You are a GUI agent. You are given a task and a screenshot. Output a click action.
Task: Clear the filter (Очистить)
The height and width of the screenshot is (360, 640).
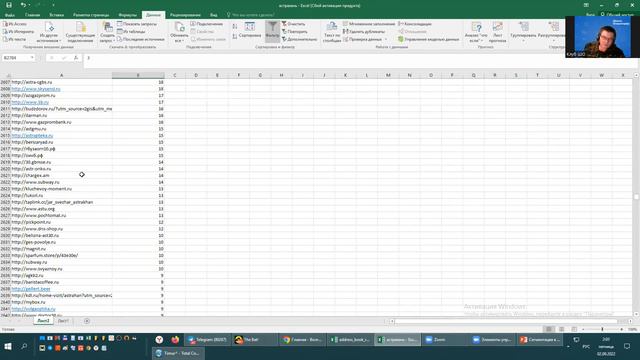[x=294, y=24]
